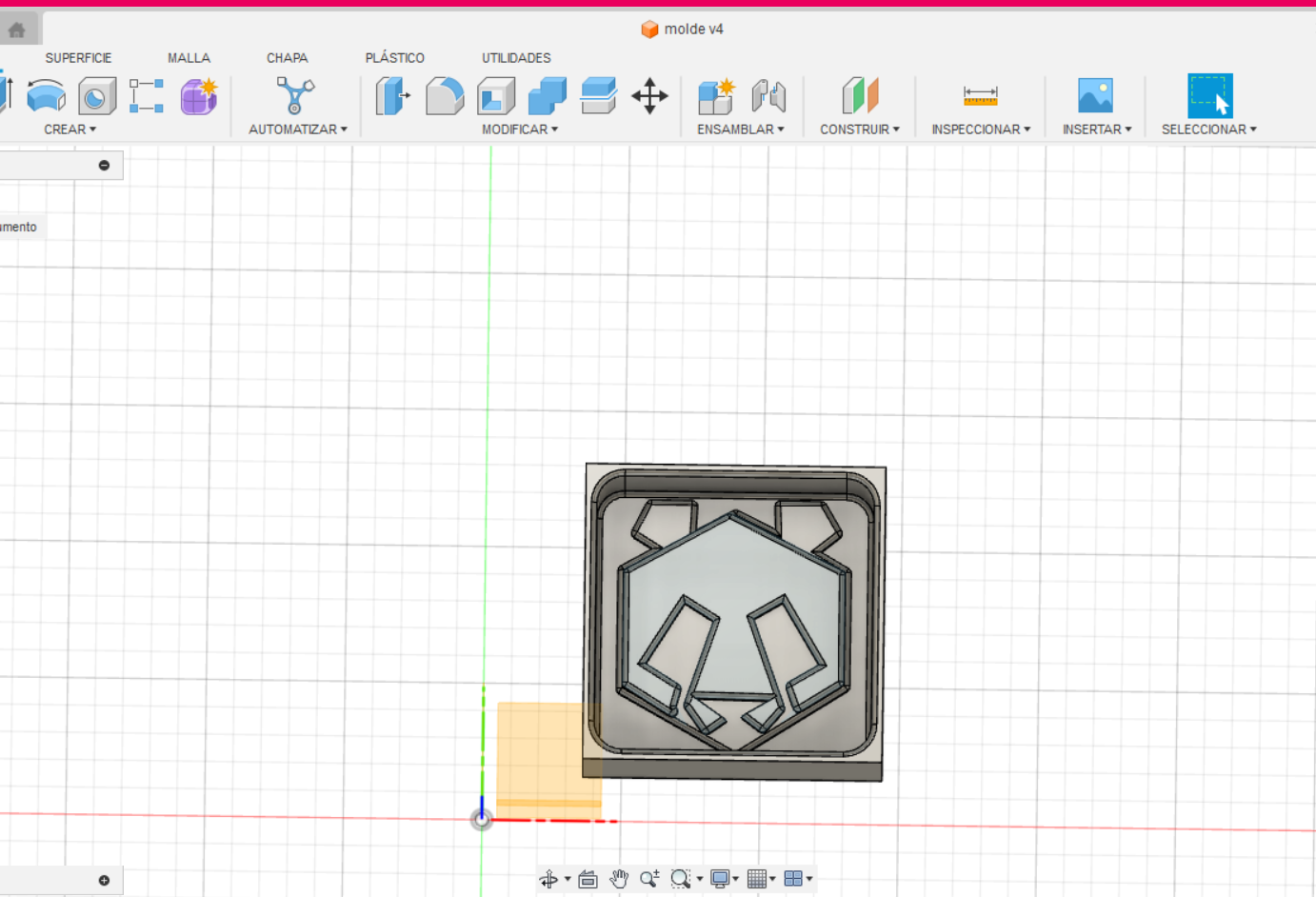The width and height of the screenshot is (1316, 897).
Task: Select the Press Pull tool icon
Action: tap(392, 96)
